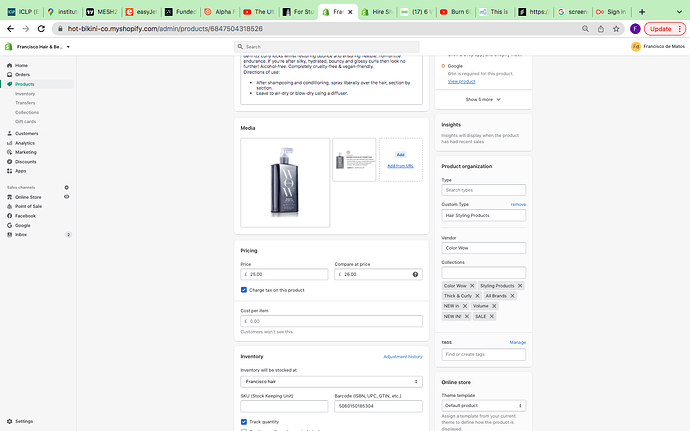Click the Price field

(x=284, y=274)
